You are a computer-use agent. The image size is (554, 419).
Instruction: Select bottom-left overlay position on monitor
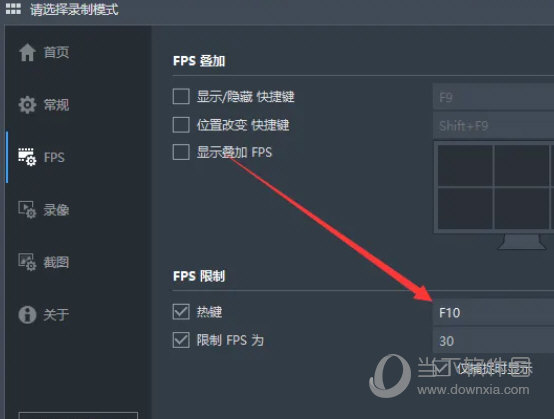465,208
